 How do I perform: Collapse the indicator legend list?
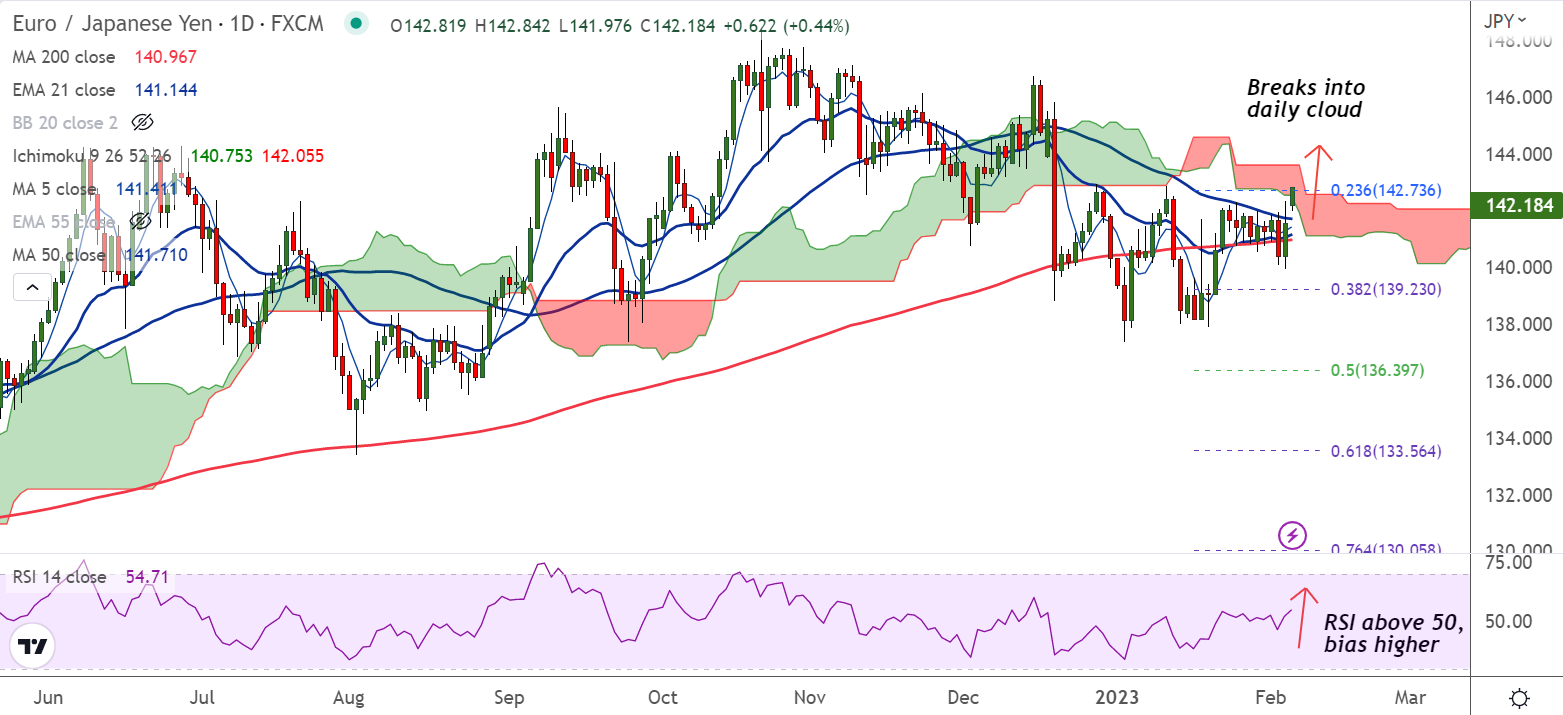tap(31, 288)
